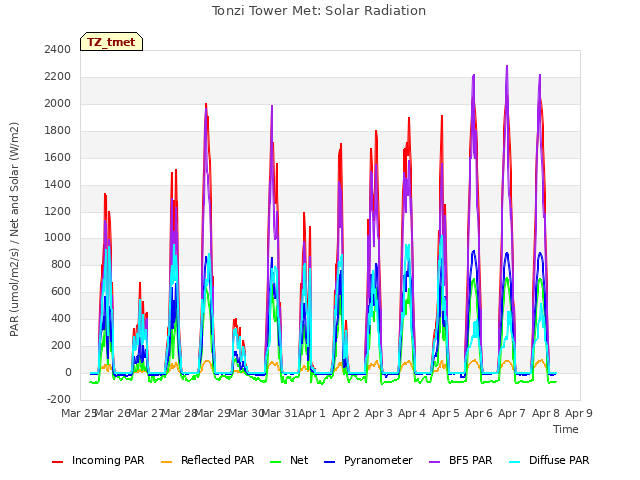The width and height of the screenshot is (640, 480).
Task: Click the Apr 6 x-axis tick label
Action: click(x=479, y=413)
